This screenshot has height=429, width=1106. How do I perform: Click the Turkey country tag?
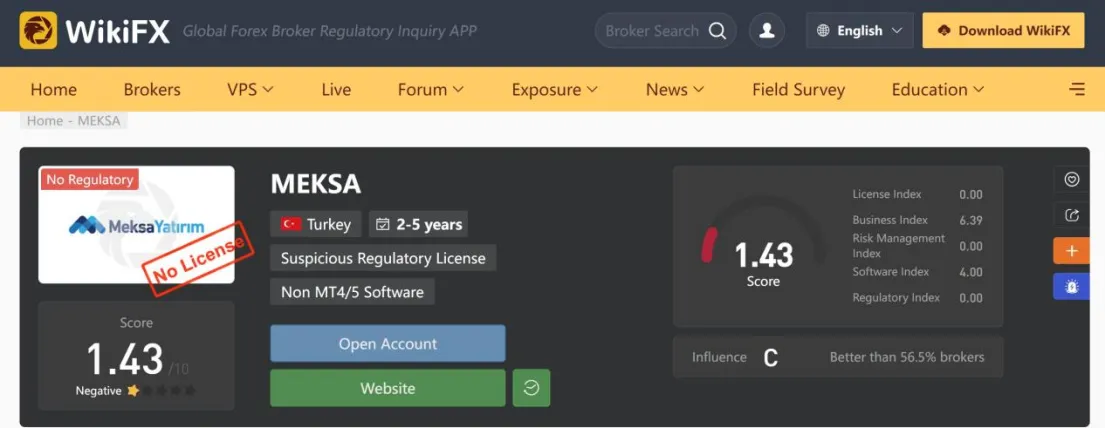[x=315, y=224]
